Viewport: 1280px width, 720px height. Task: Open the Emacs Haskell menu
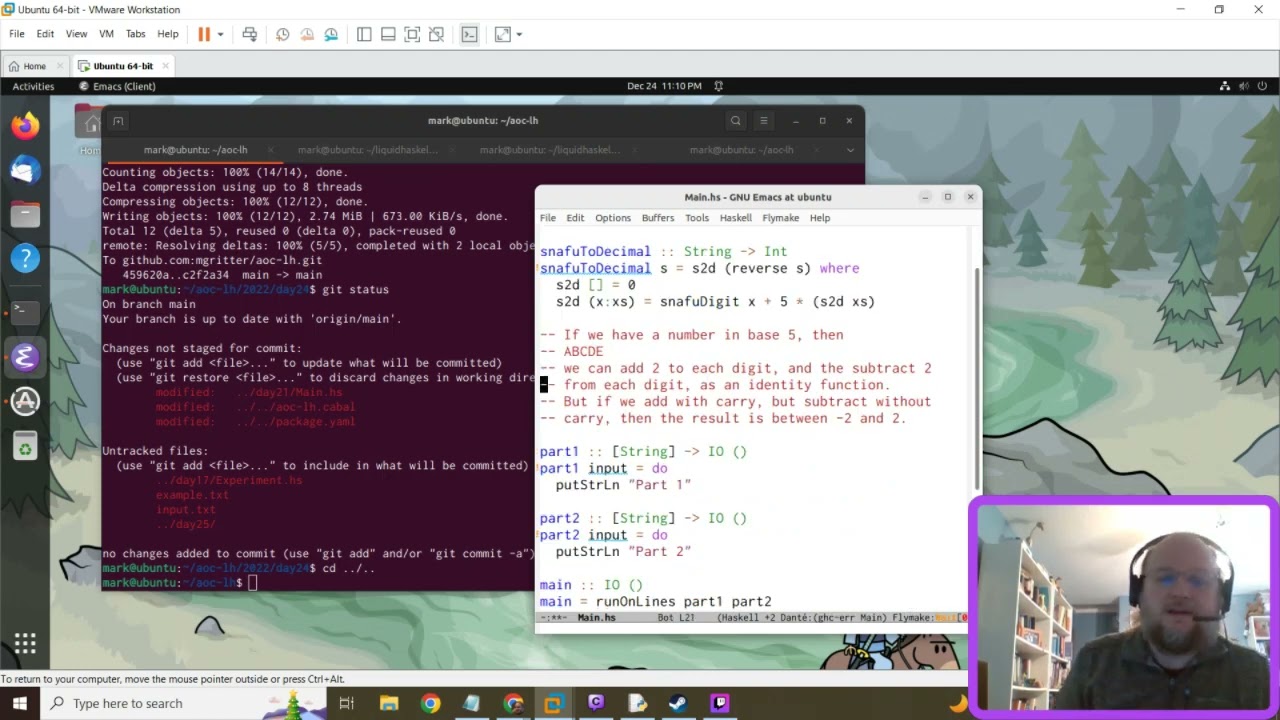[735, 218]
